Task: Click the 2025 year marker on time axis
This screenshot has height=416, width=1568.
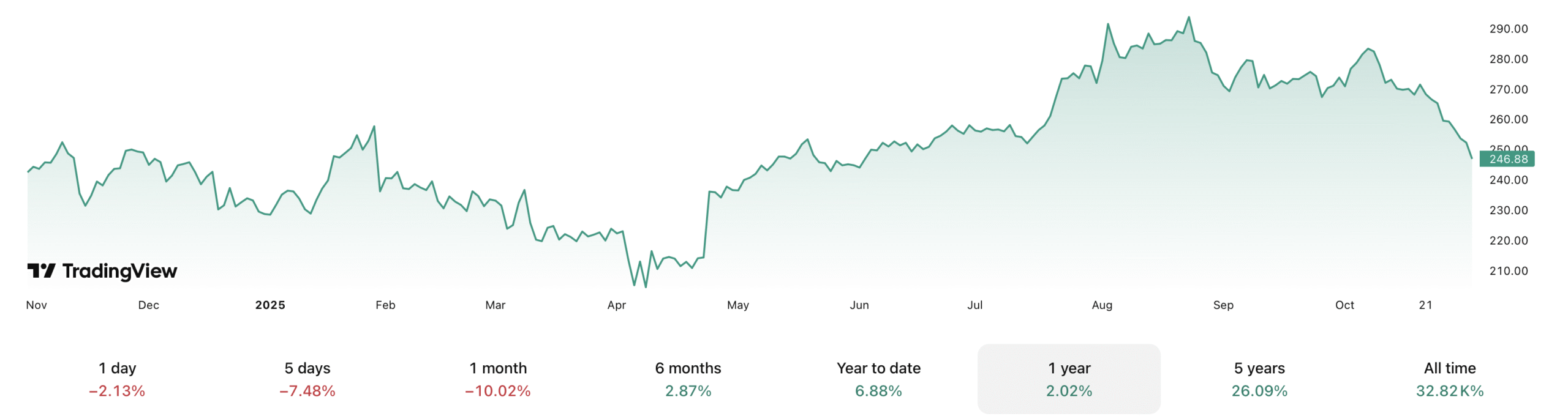Action: [270, 305]
